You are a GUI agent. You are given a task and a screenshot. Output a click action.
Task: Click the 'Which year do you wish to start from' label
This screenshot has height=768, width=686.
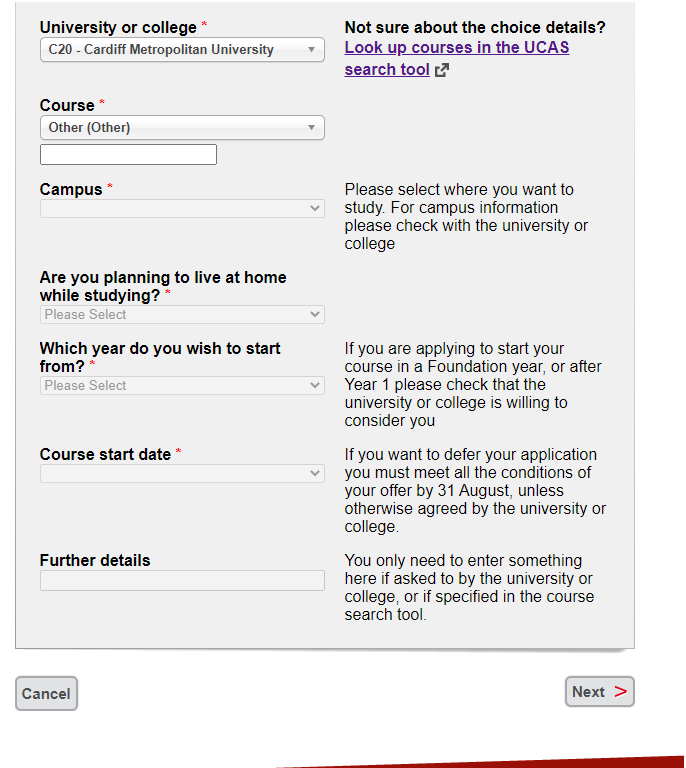point(160,357)
